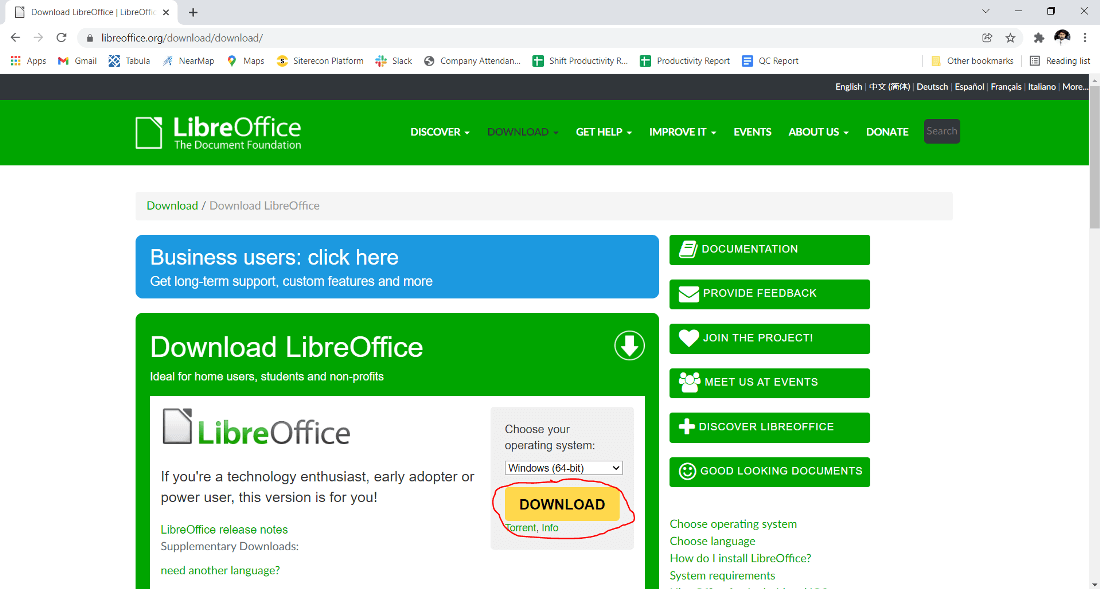Click DISCOVER LIBREOFFICE button

click(770, 427)
